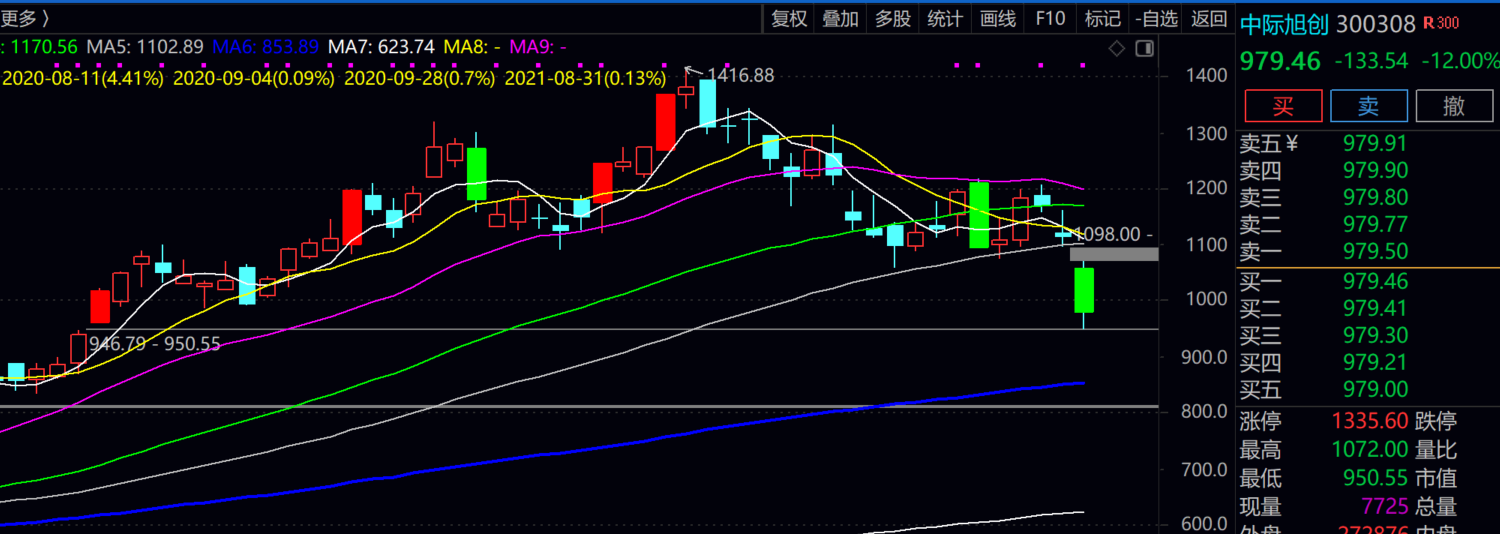Viewport: 1500px width, 534px height.
Task: Activate the 画线 drawing tool
Action: 998,19
